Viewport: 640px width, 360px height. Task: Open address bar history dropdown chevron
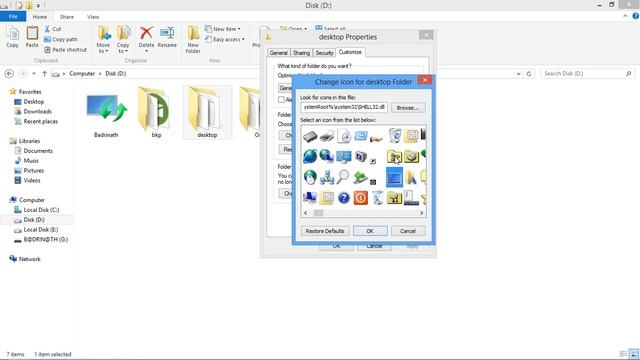click(518, 74)
